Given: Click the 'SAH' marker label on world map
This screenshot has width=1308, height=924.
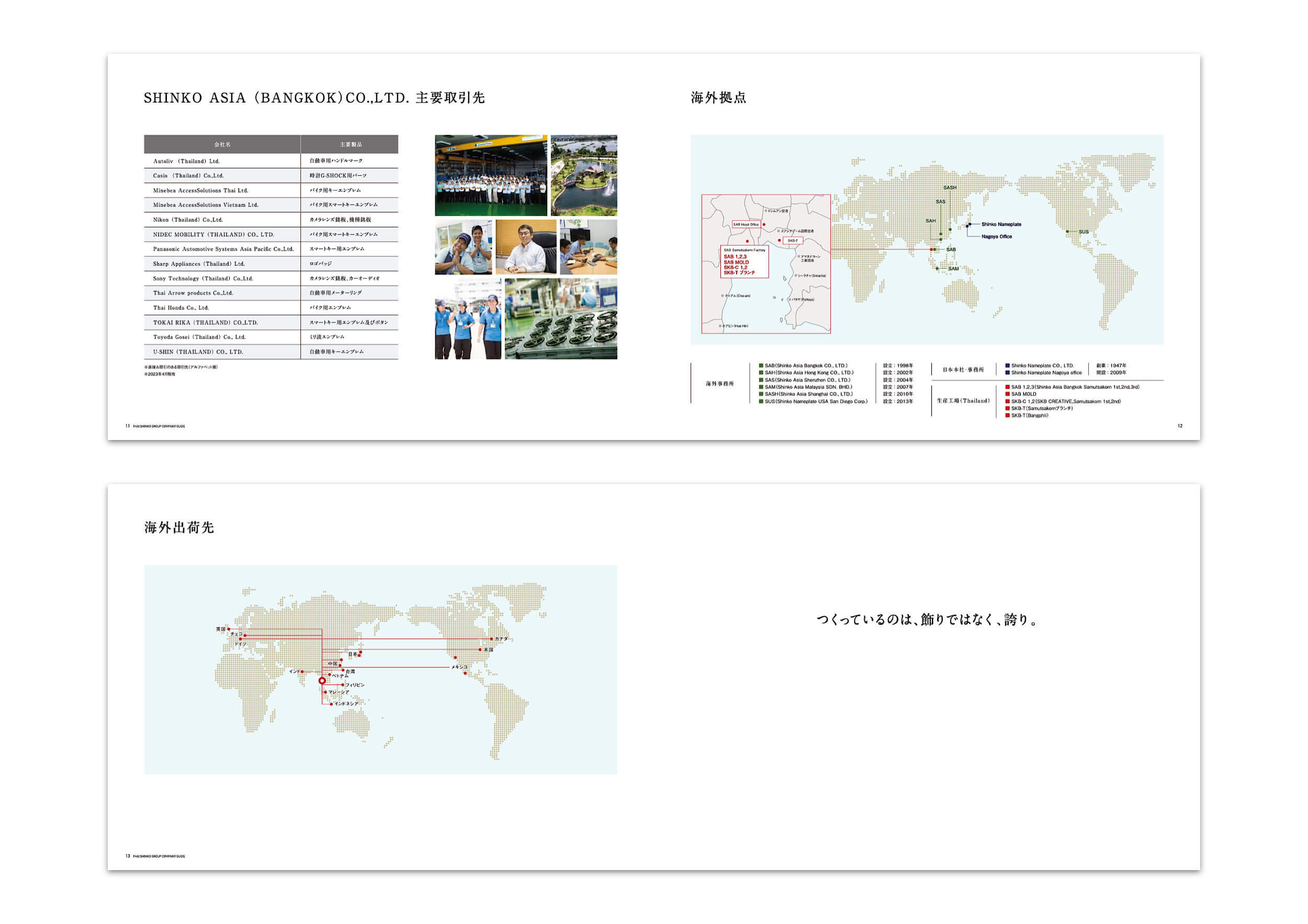Looking at the screenshot, I should (x=930, y=221).
